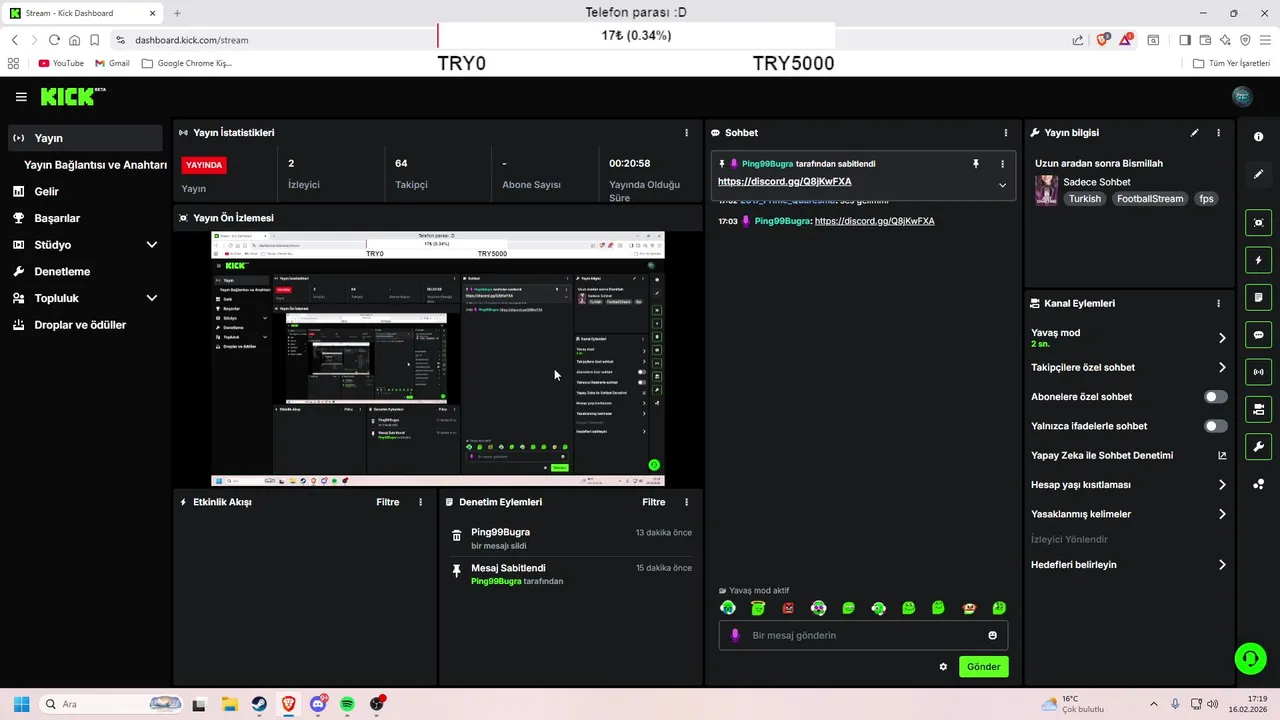Click the broadcast signal icon in right sidebar
Image resolution: width=1280 pixels, height=720 pixels.
coord(1258,372)
